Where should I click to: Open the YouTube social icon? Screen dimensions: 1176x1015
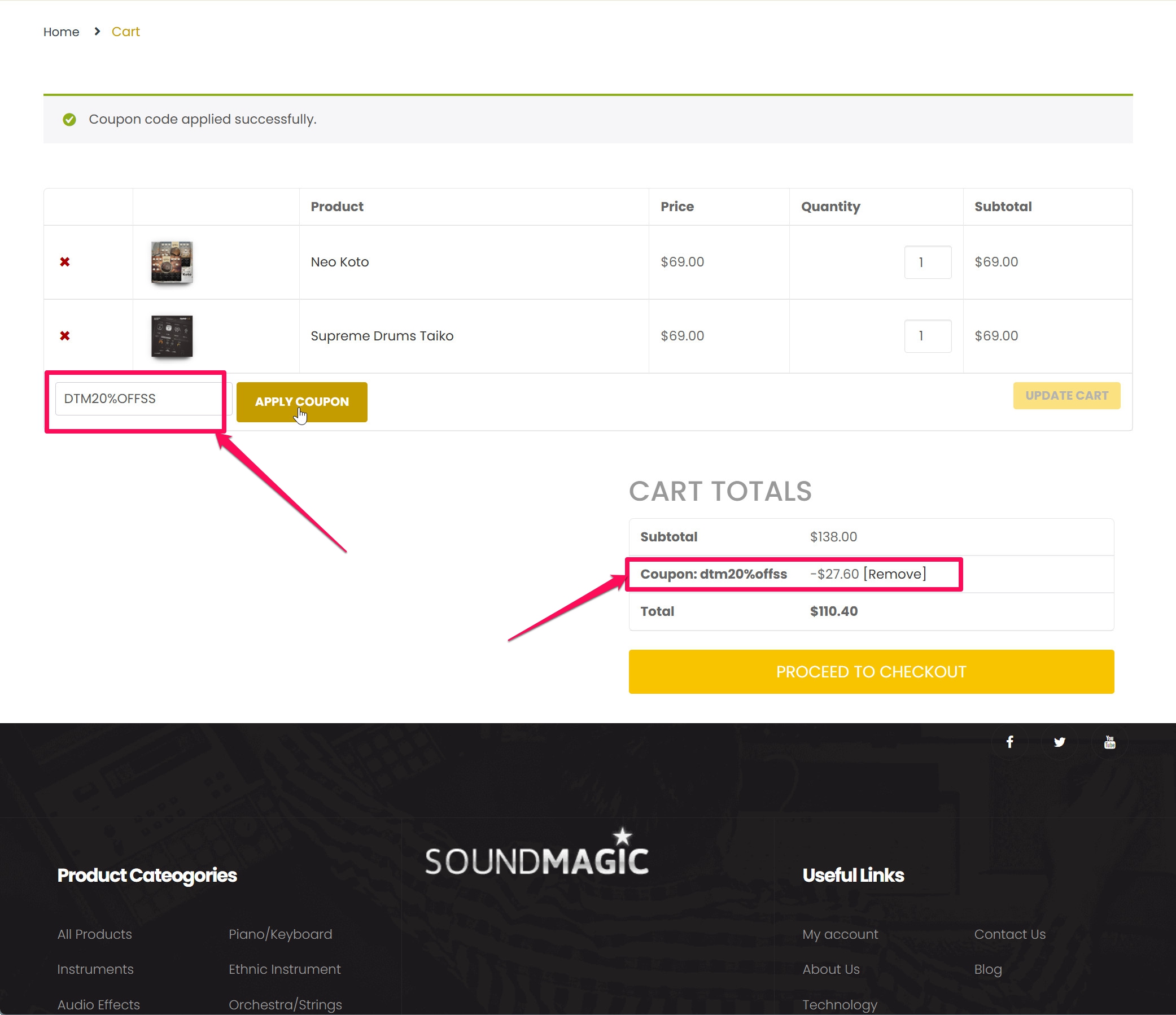[x=1109, y=742]
